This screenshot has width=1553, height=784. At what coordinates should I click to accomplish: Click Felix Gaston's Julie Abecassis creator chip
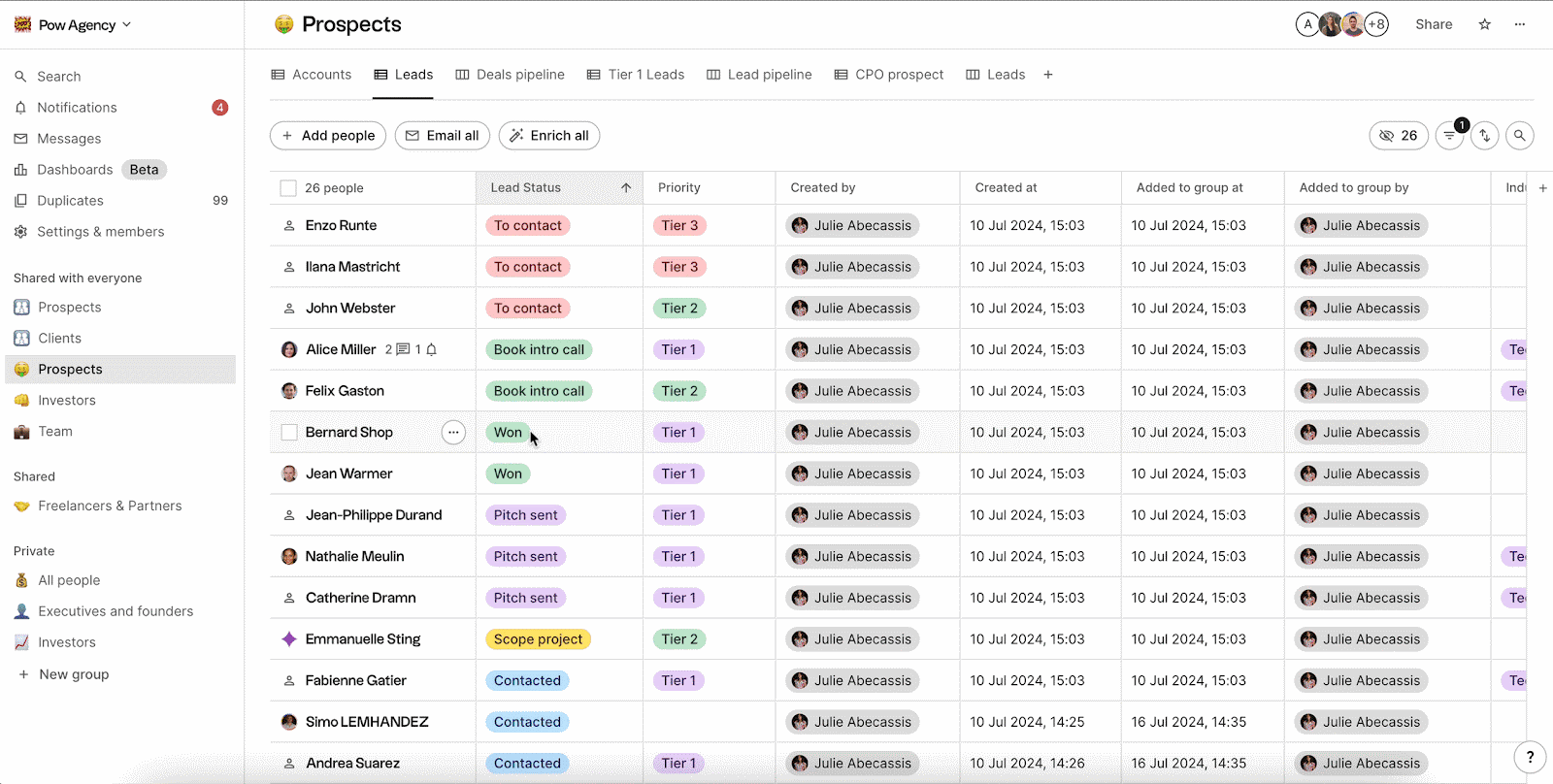(x=852, y=391)
